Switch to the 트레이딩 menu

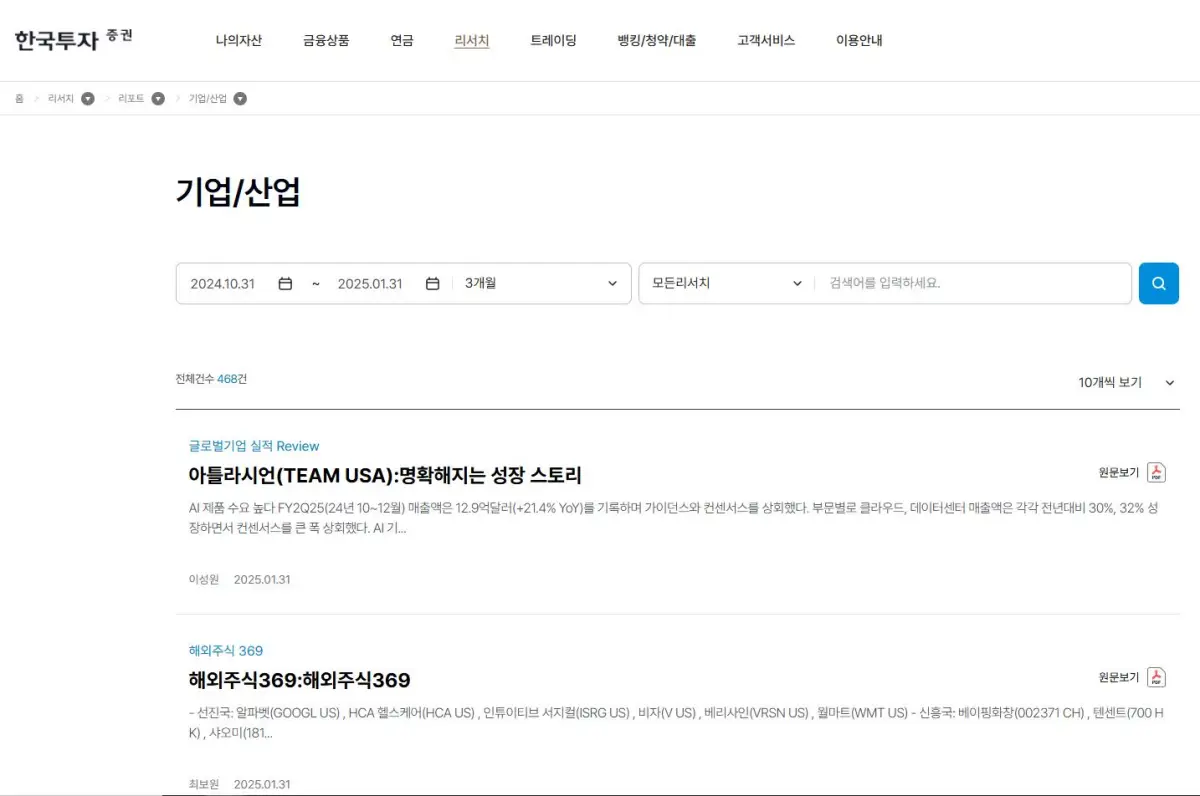[555, 39]
